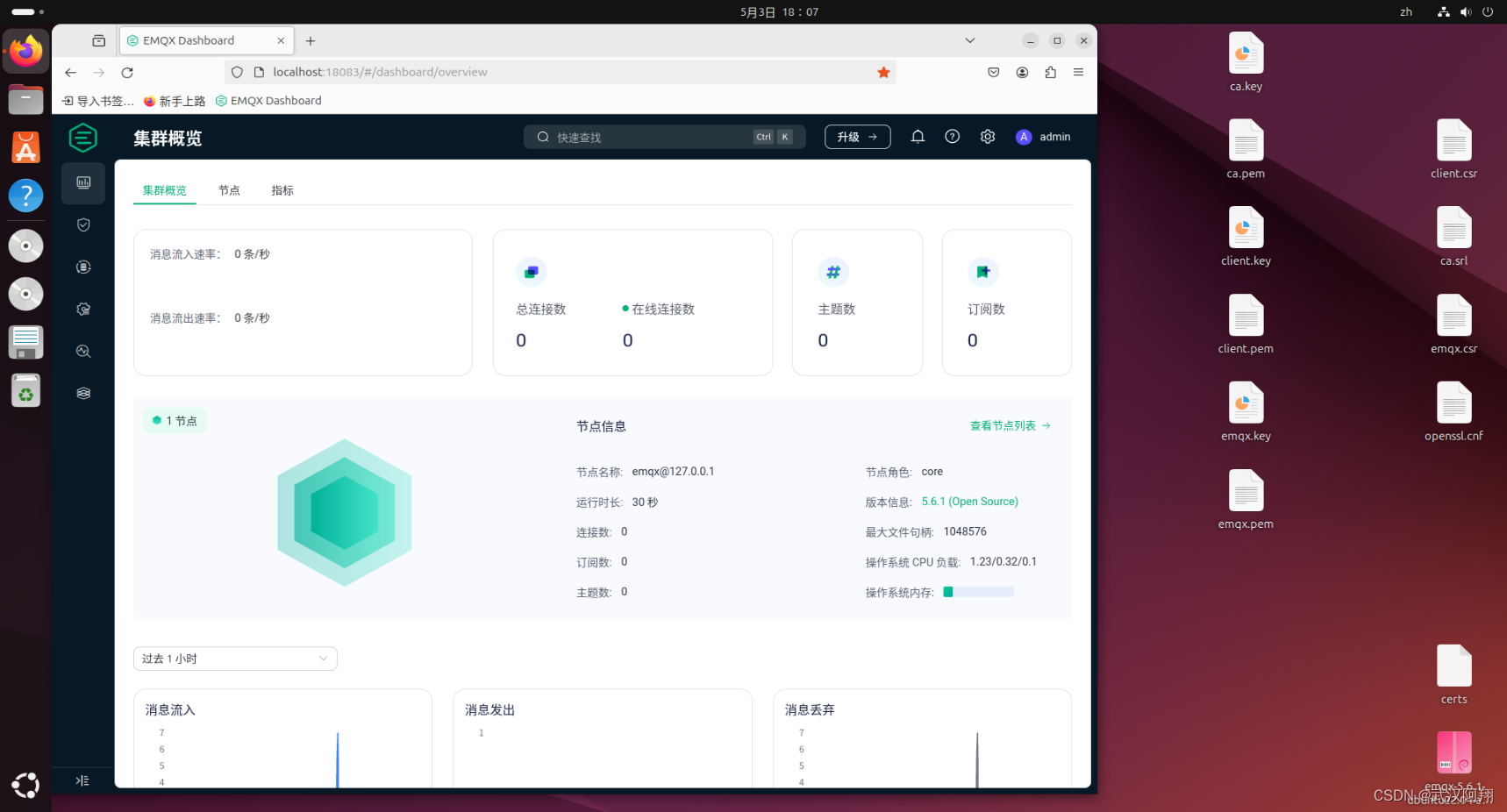Open the diagnostic tools sidebar icon
The width and height of the screenshot is (1507, 812).
[x=83, y=351]
